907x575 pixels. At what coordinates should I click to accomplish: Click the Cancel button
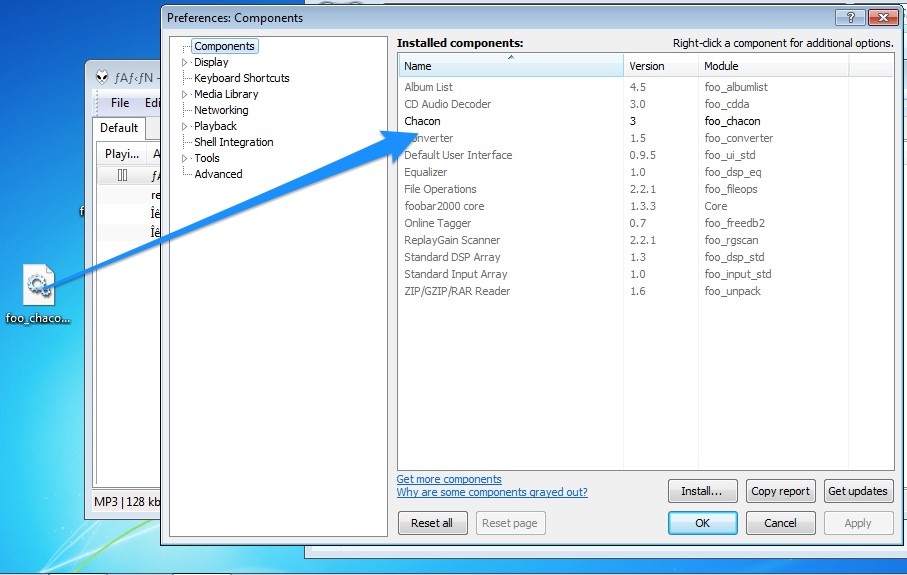pyautogui.click(x=780, y=523)
